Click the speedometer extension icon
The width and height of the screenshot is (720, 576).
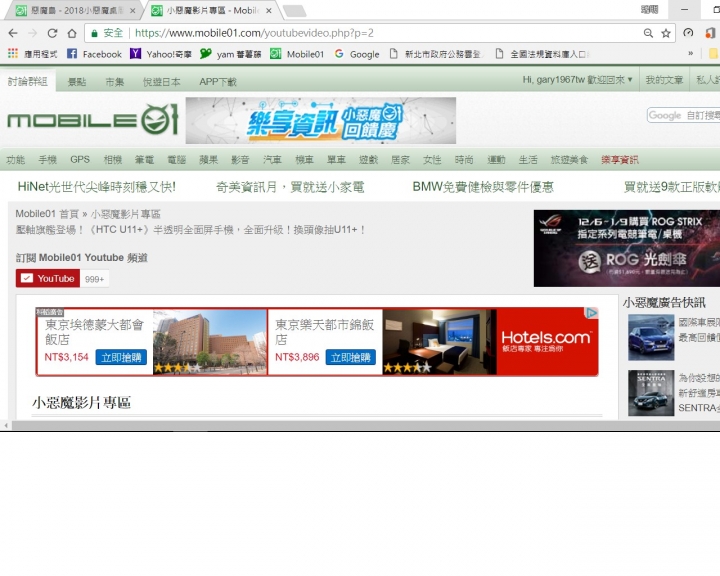click(688, 33)
